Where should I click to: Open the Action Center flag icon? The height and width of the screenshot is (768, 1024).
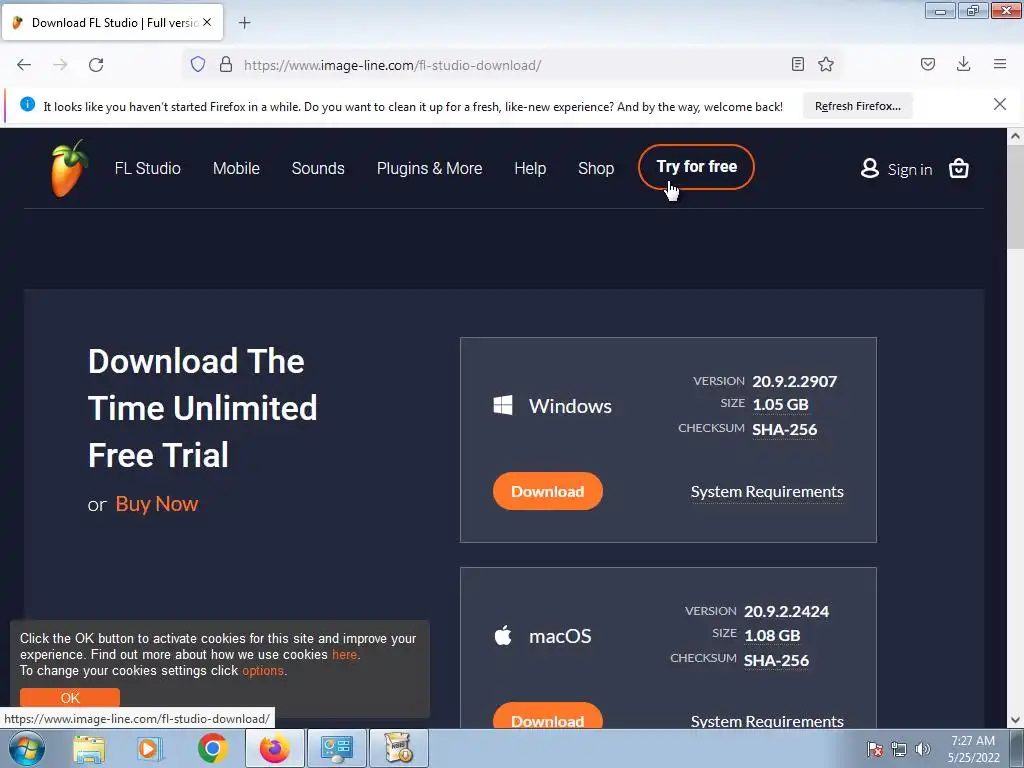pyautogui.click(x=875, y=749)
